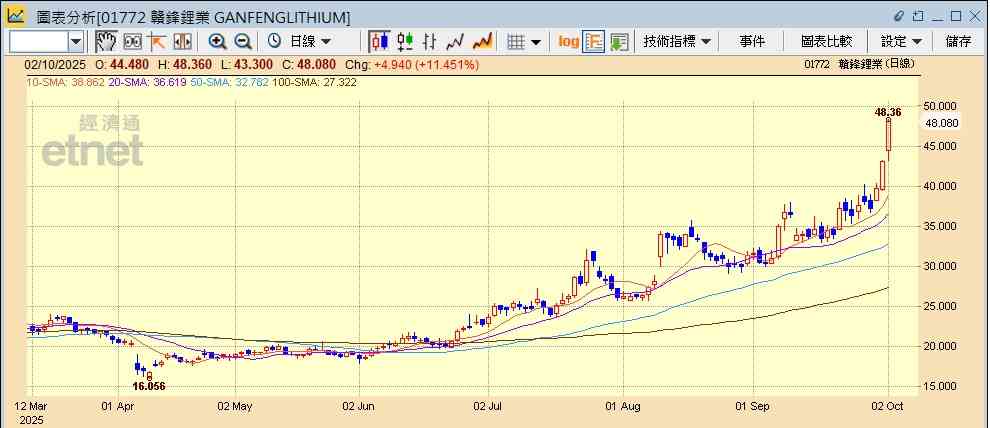
Task: Select the hand pan tool
Action: (106, 41)
